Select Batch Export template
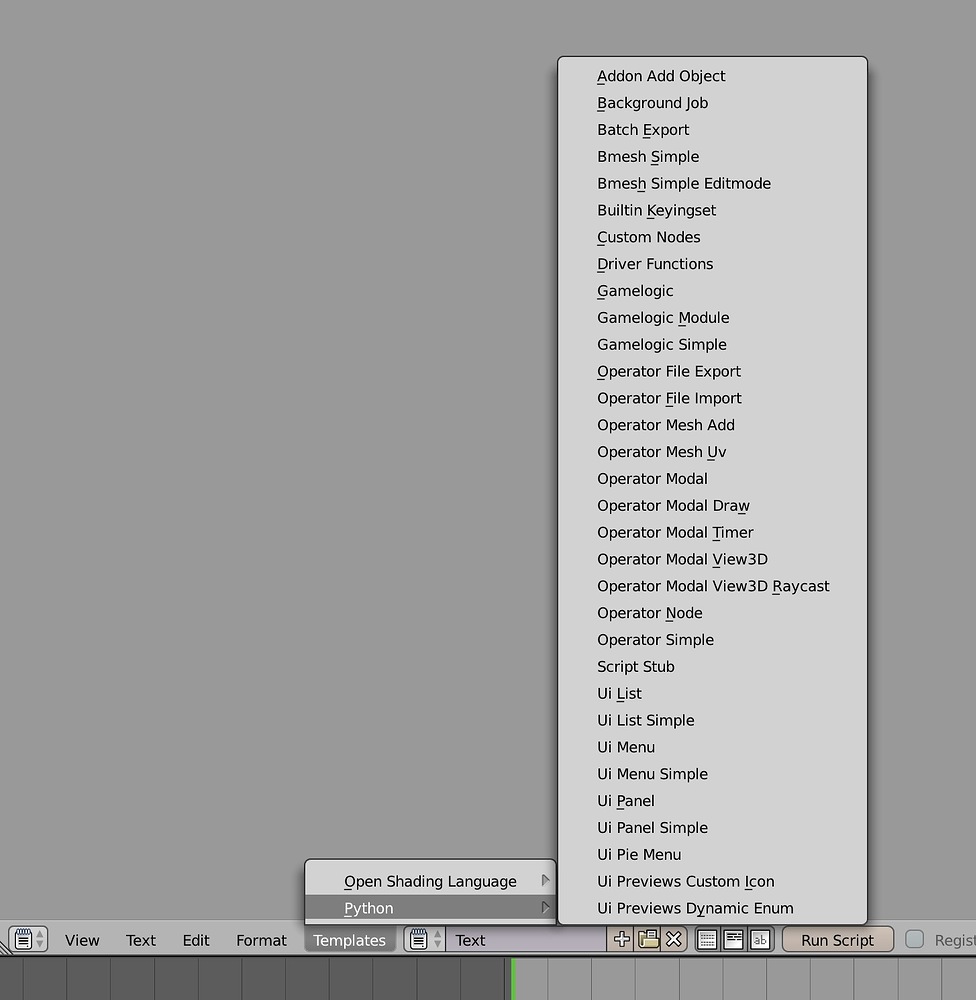Screen dimensions: 976x1000 (713, 129)
